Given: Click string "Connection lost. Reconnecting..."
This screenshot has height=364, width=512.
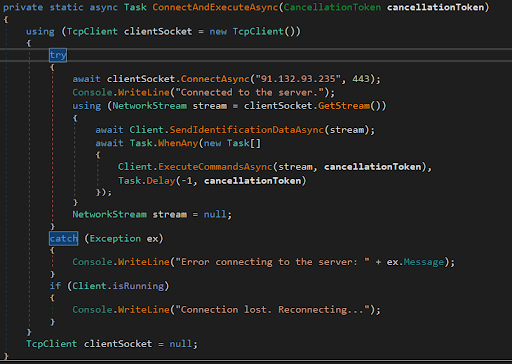Looking at the screenshot, I should point(273,310).
